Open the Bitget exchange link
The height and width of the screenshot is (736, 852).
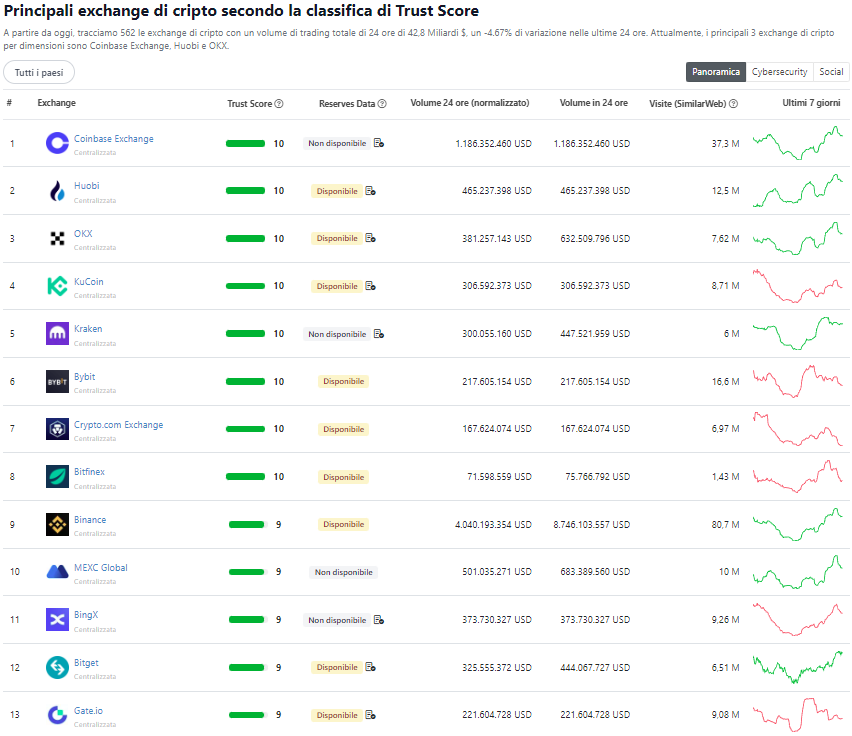coord(86,663)
